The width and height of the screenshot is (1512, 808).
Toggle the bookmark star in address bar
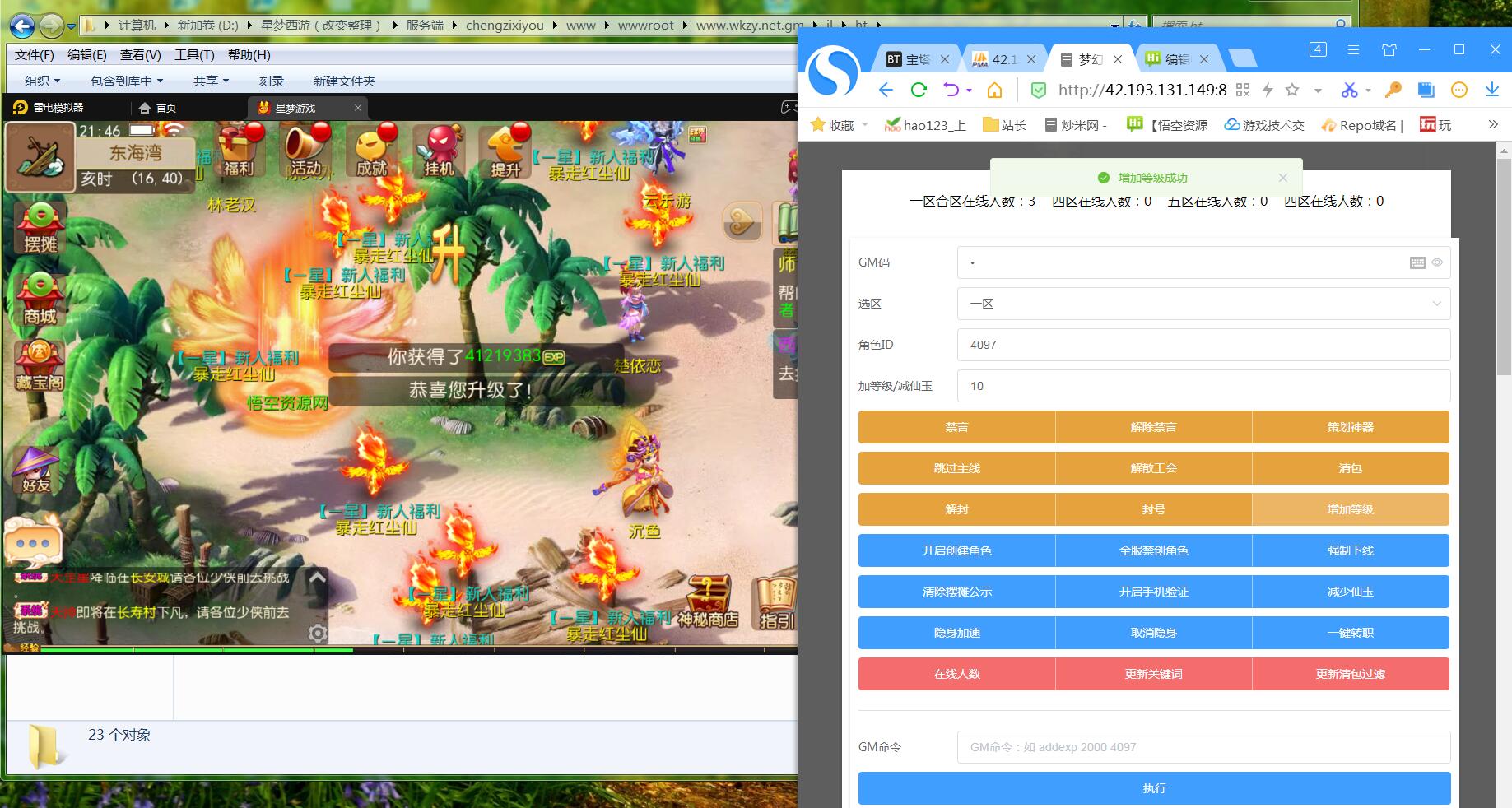coord(1292,90)
